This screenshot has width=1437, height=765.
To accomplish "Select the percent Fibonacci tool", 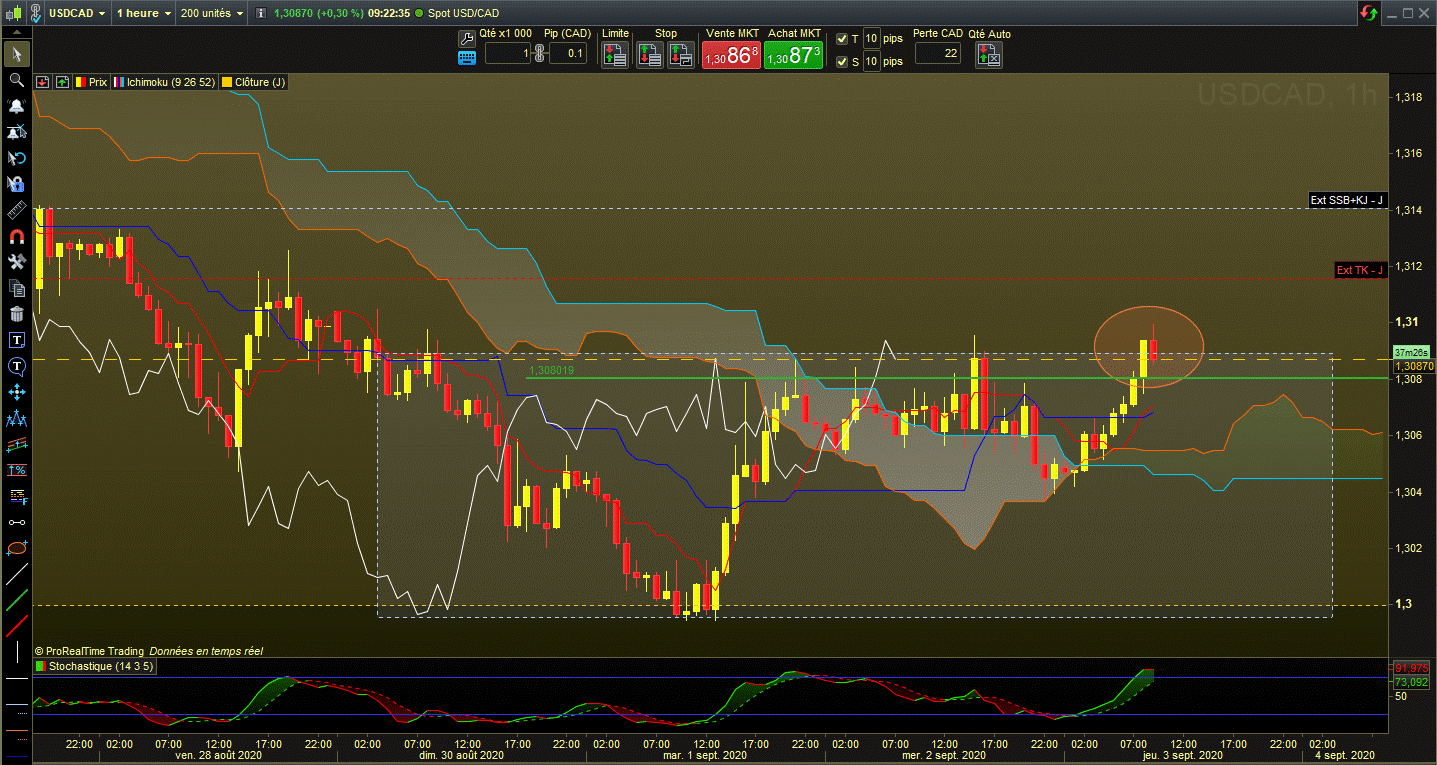I will (x=16, y=470).
